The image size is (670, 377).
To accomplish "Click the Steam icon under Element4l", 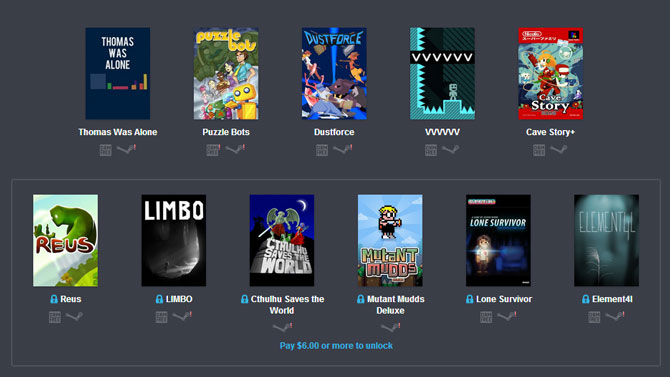I will (614, 316).
